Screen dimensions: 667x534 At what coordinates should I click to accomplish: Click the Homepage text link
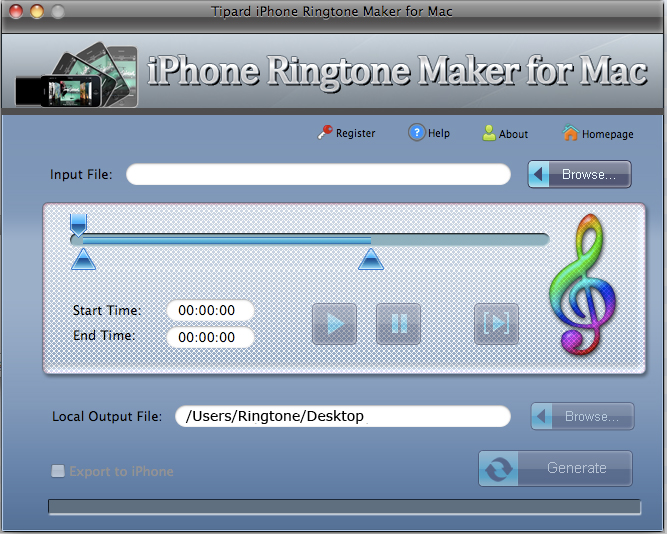607,134
